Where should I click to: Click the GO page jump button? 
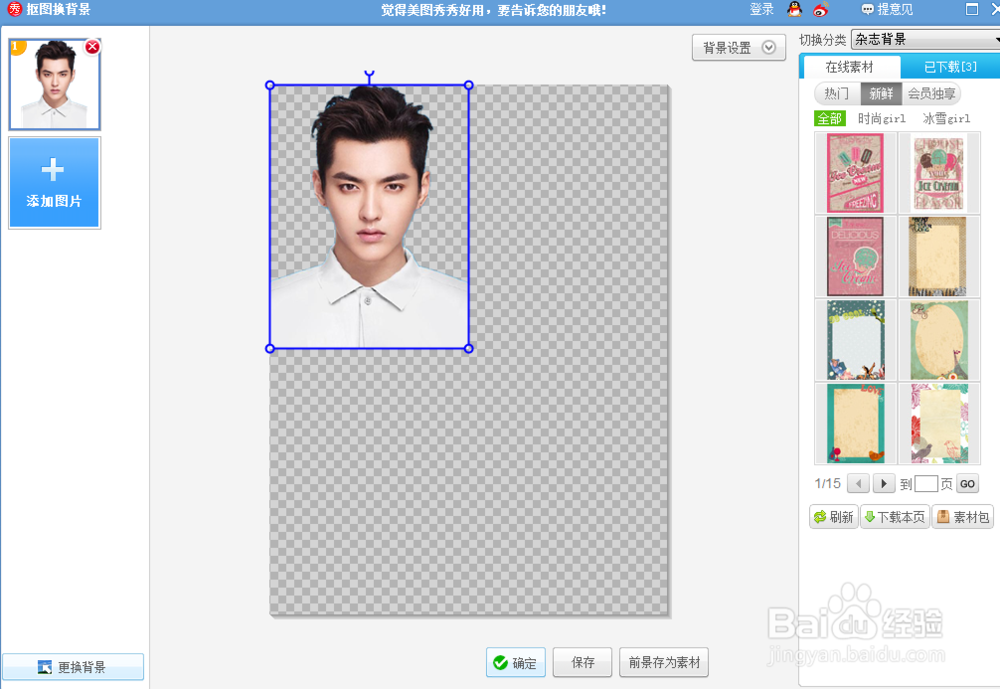pos(967,484)
